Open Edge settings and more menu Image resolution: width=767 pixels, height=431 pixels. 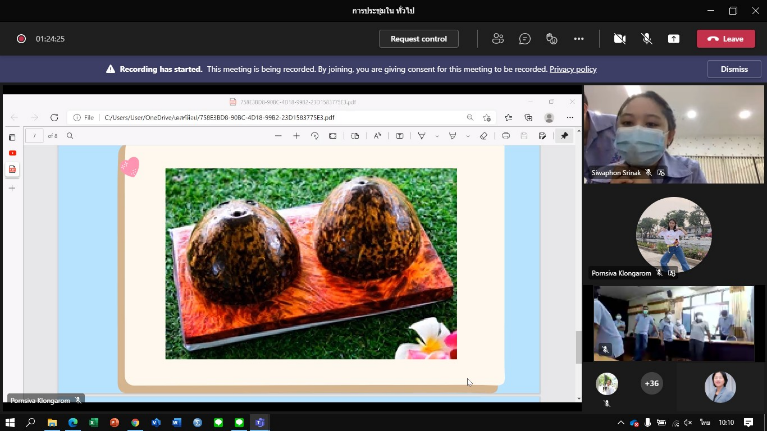570,117
